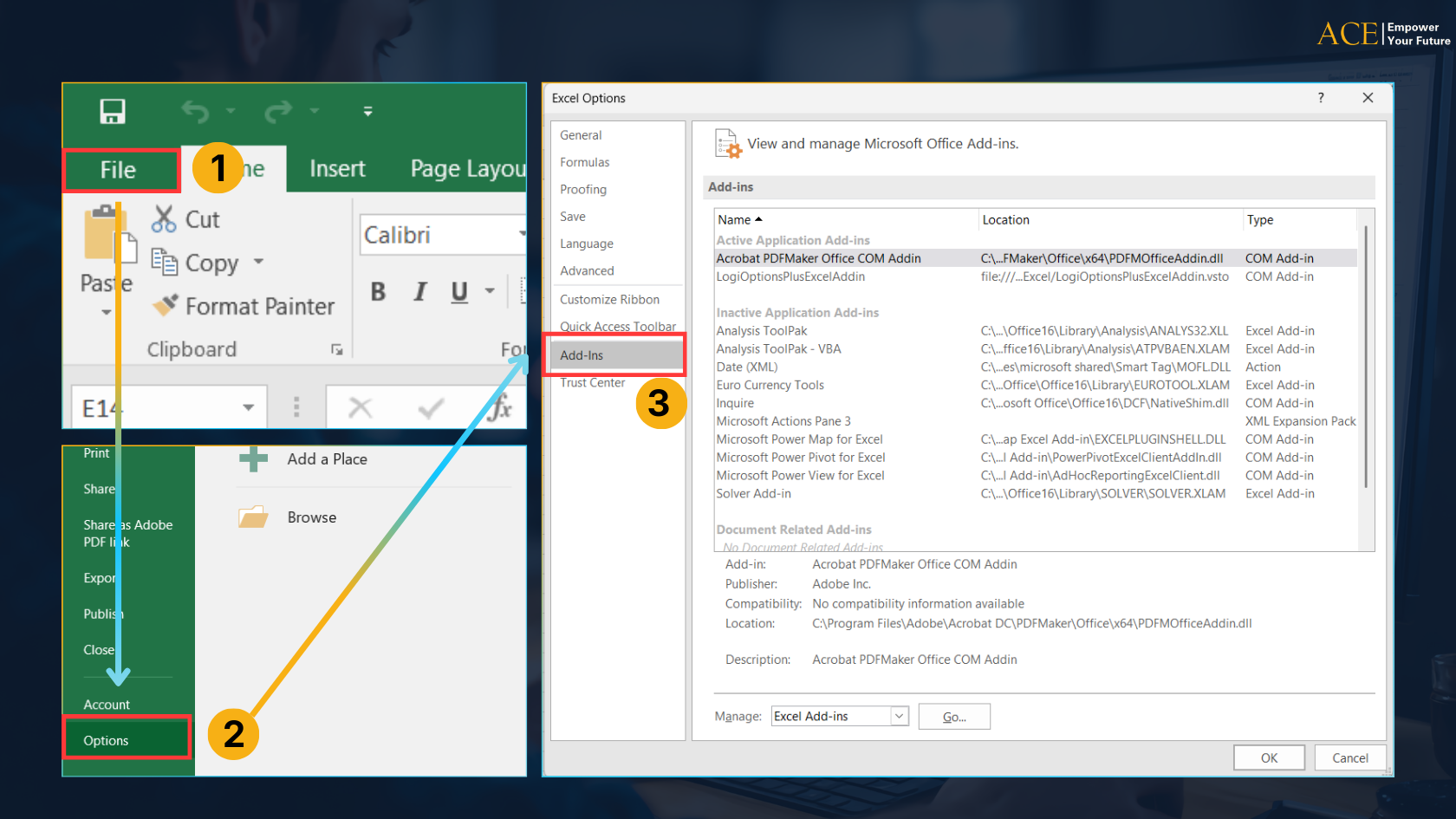The image size is (1456, 819).
Task: Select Add-Ins in the options sidebar
Action: point(582,355)
